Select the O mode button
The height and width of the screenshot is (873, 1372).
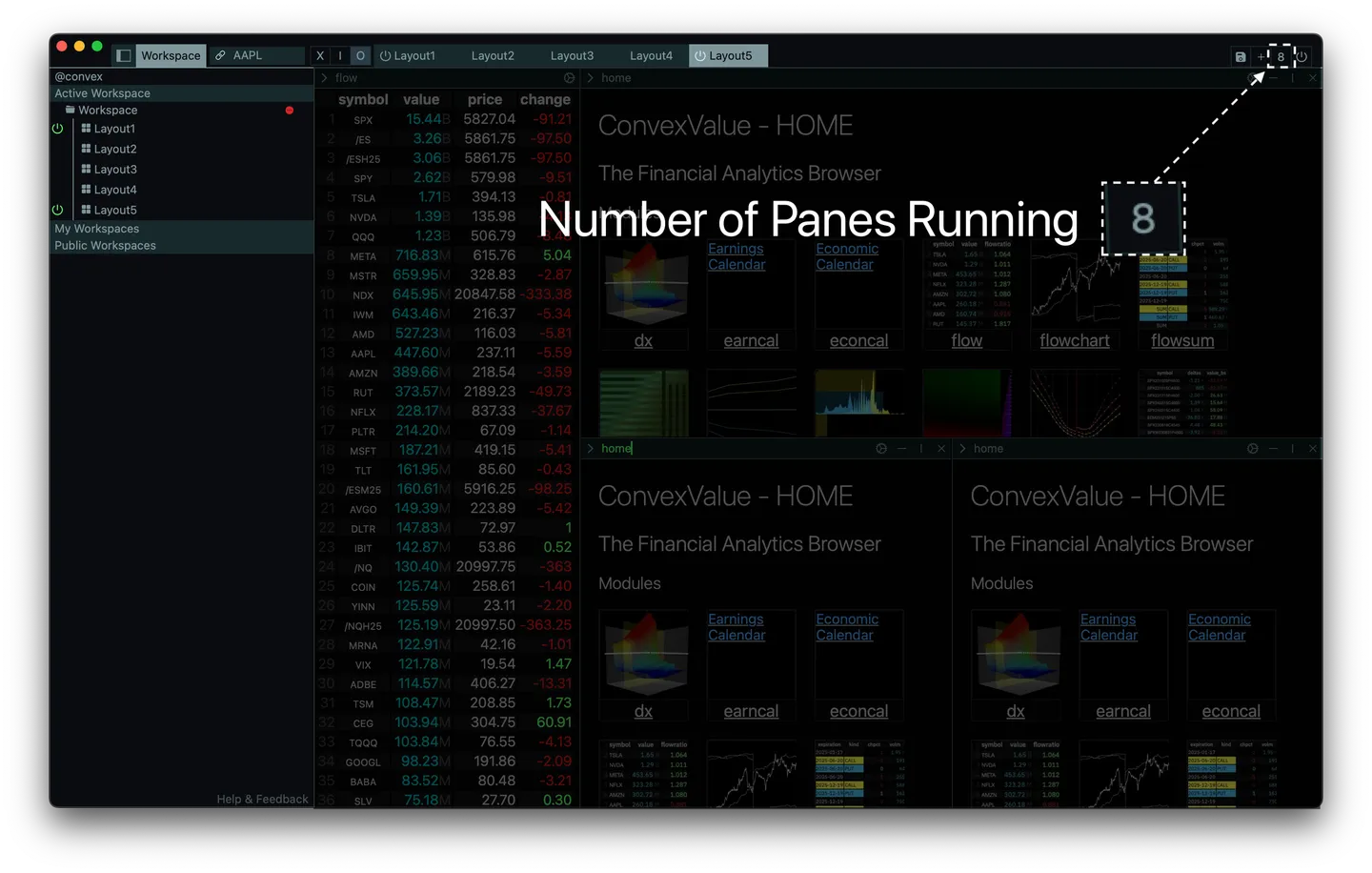click(360, 56)
